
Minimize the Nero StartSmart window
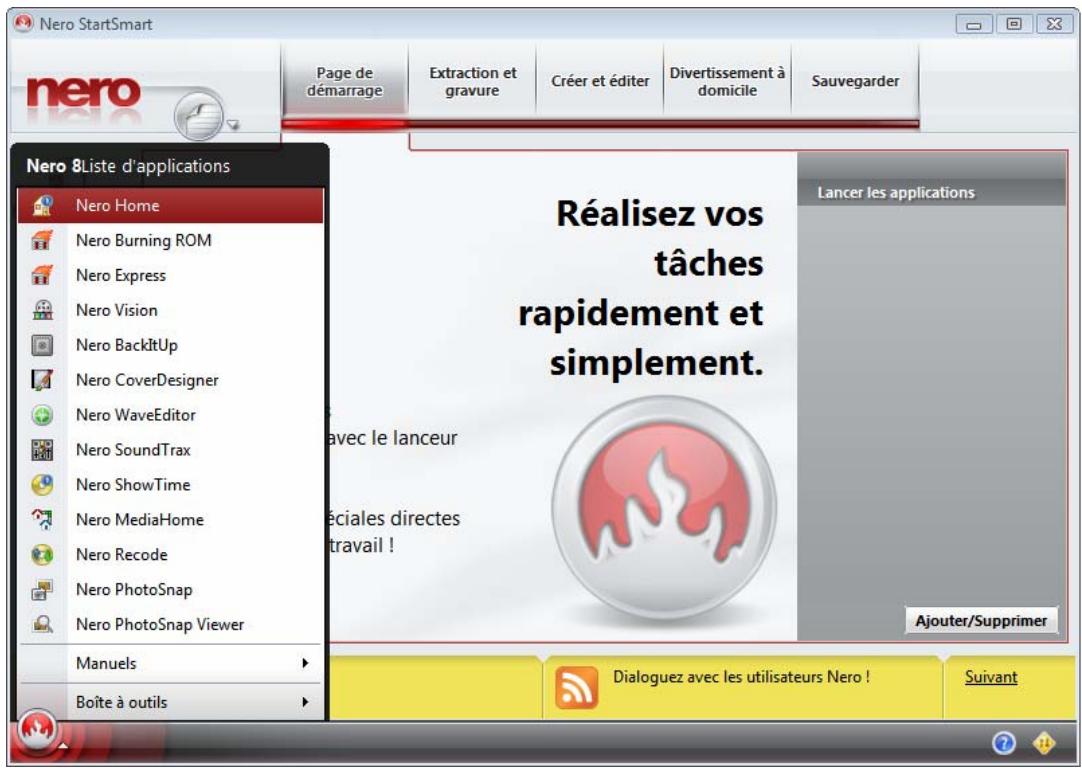[x=974, y=24]
